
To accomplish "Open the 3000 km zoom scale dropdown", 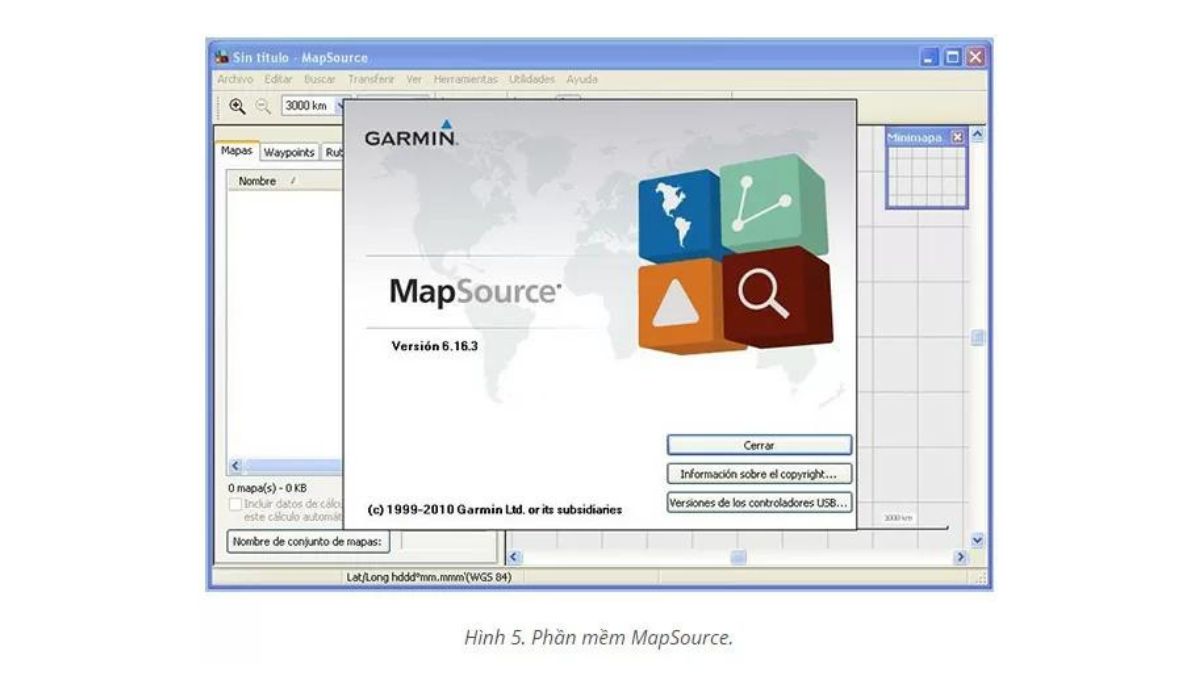I will pos(339,105).
